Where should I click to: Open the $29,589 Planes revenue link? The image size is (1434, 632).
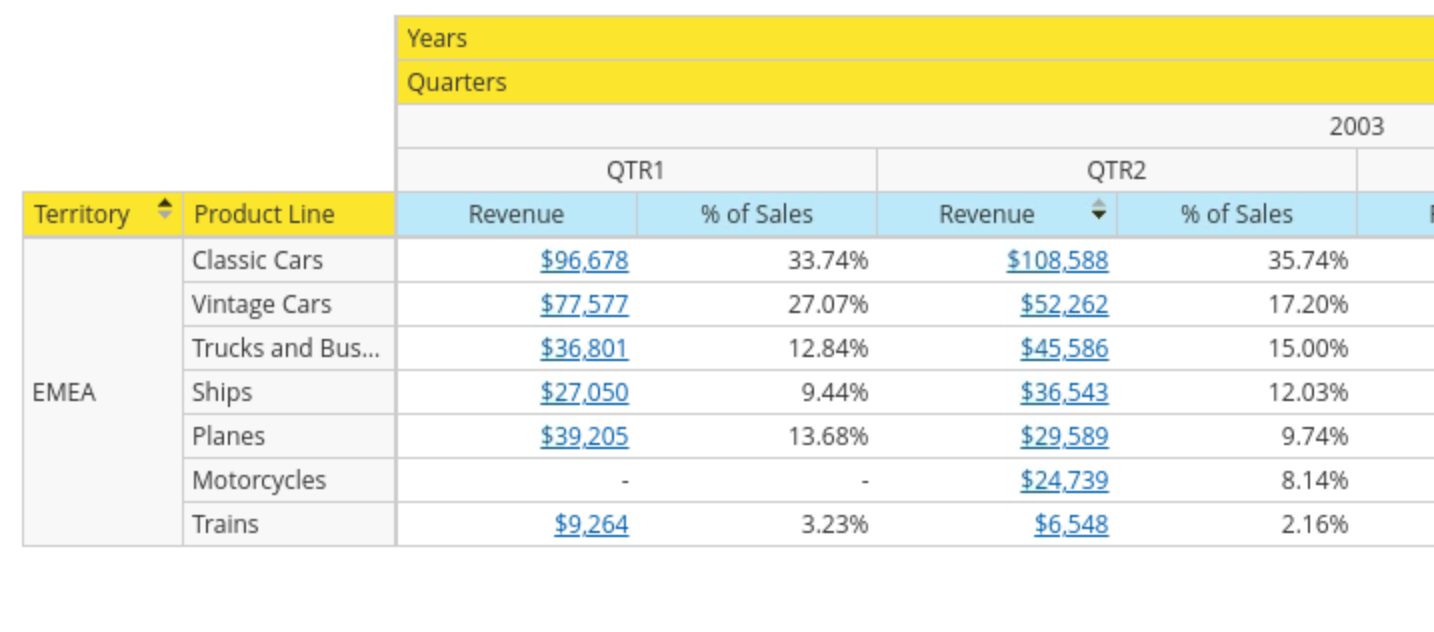click(1064, 437)
